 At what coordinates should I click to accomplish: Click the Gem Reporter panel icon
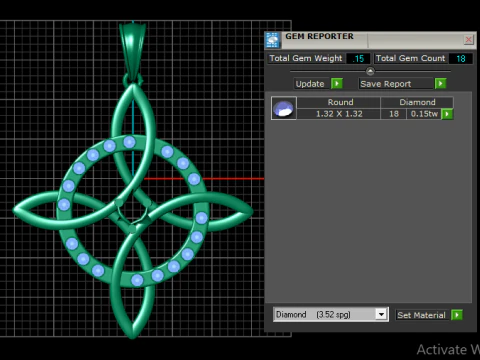(272, 40)
